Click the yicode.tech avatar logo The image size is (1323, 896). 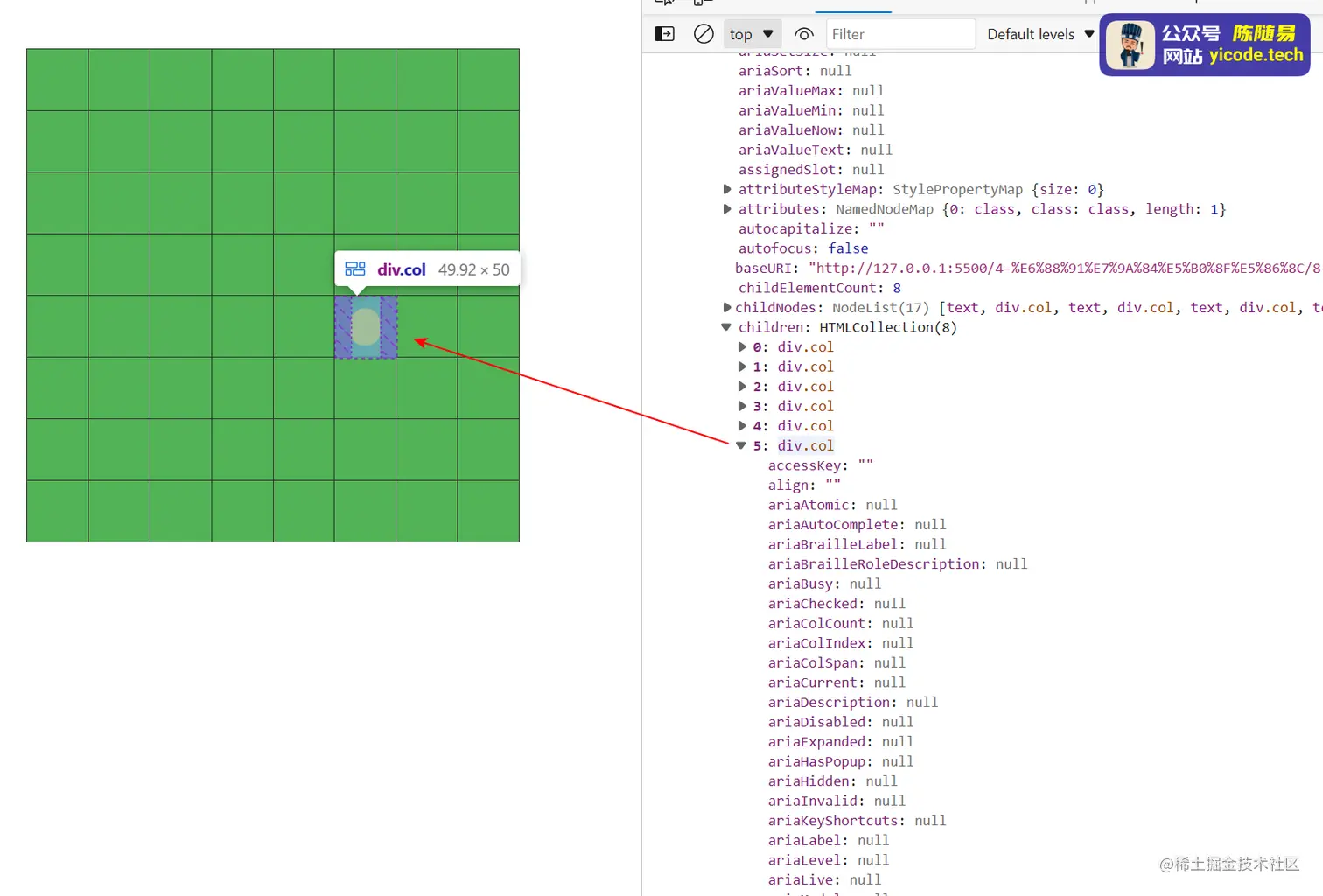(1130, 45)
